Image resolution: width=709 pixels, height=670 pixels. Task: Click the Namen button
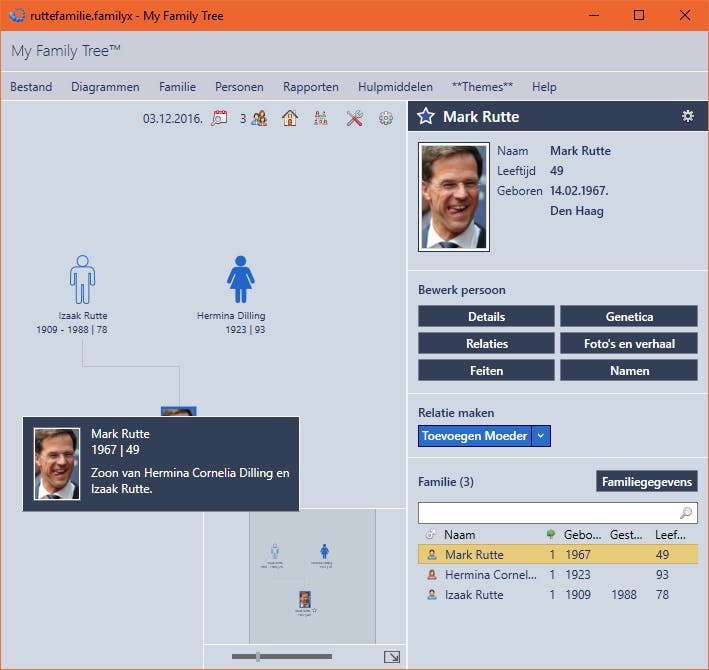629,371
